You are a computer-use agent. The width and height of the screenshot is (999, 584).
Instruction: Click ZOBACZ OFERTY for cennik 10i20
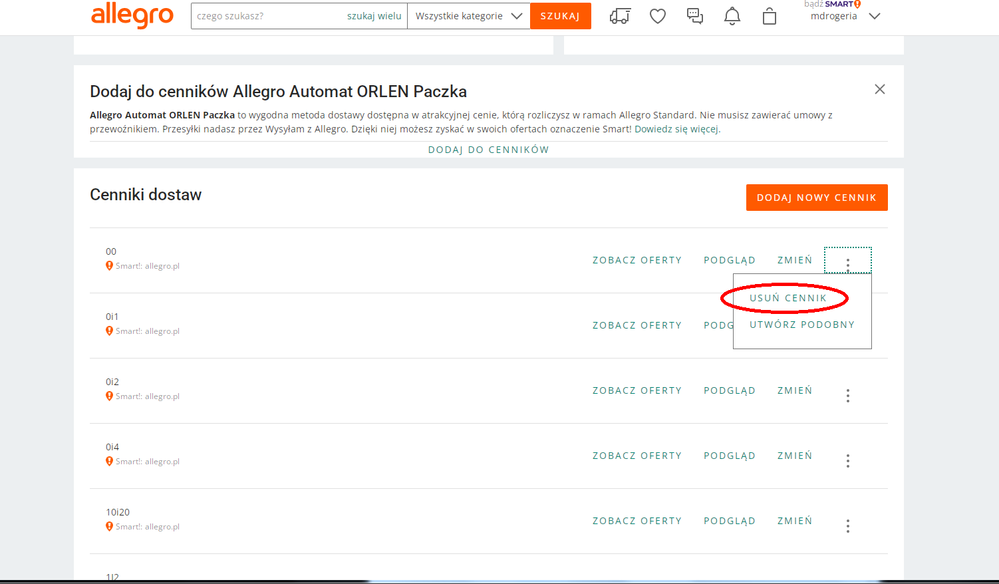(x=637, y=521)
